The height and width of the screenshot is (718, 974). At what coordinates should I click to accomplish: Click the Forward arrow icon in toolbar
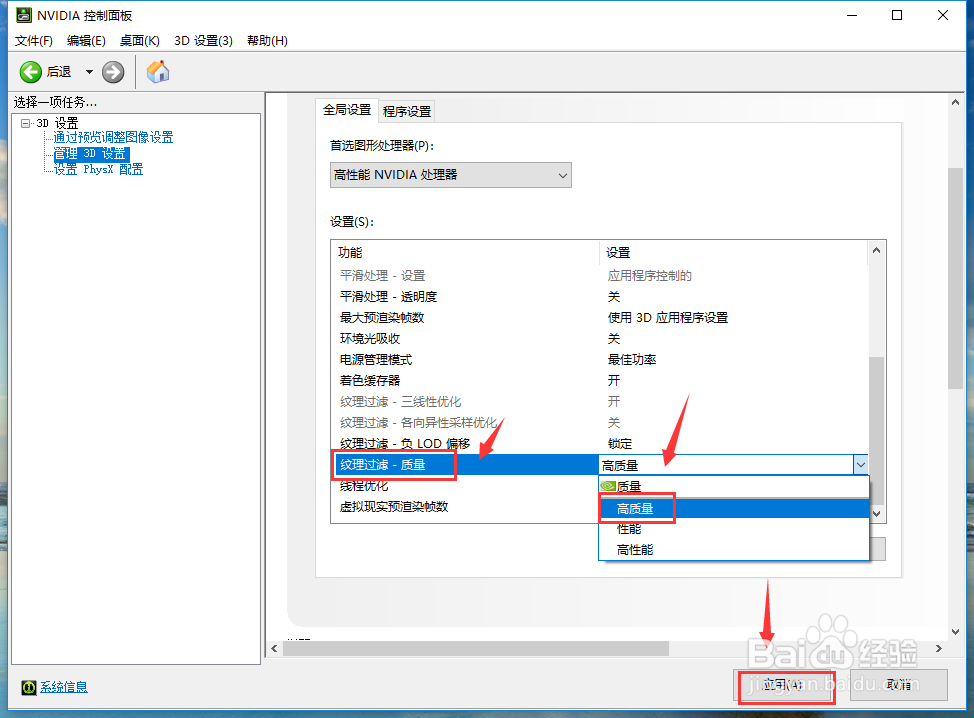click(113, 72)
